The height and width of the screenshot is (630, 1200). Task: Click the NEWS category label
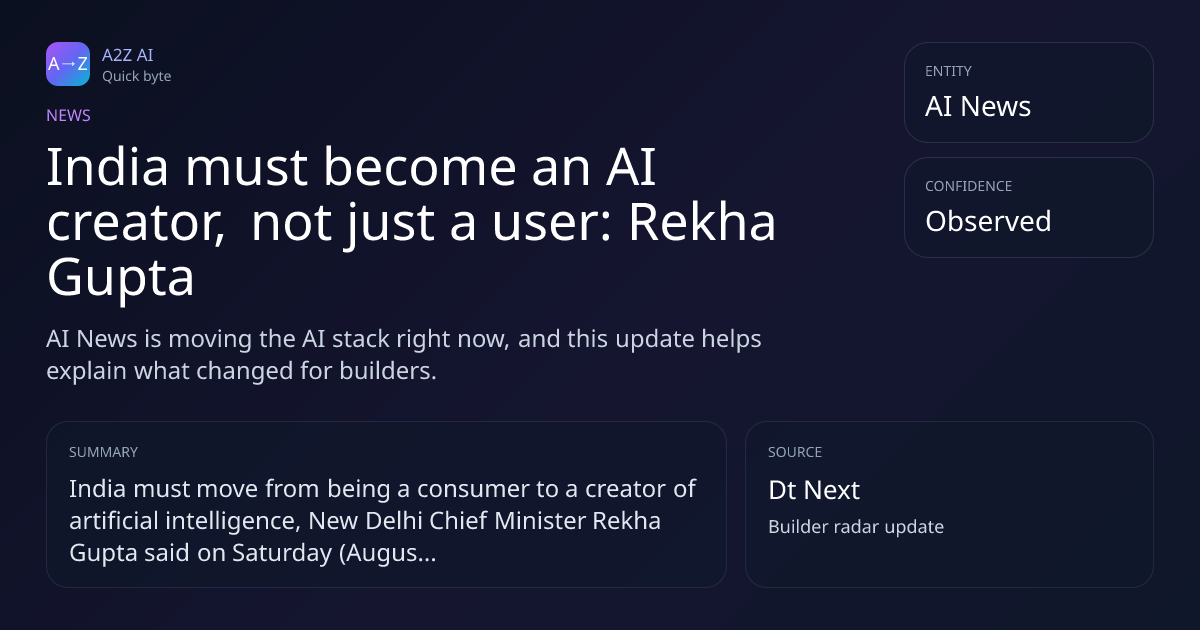(68, 115)
